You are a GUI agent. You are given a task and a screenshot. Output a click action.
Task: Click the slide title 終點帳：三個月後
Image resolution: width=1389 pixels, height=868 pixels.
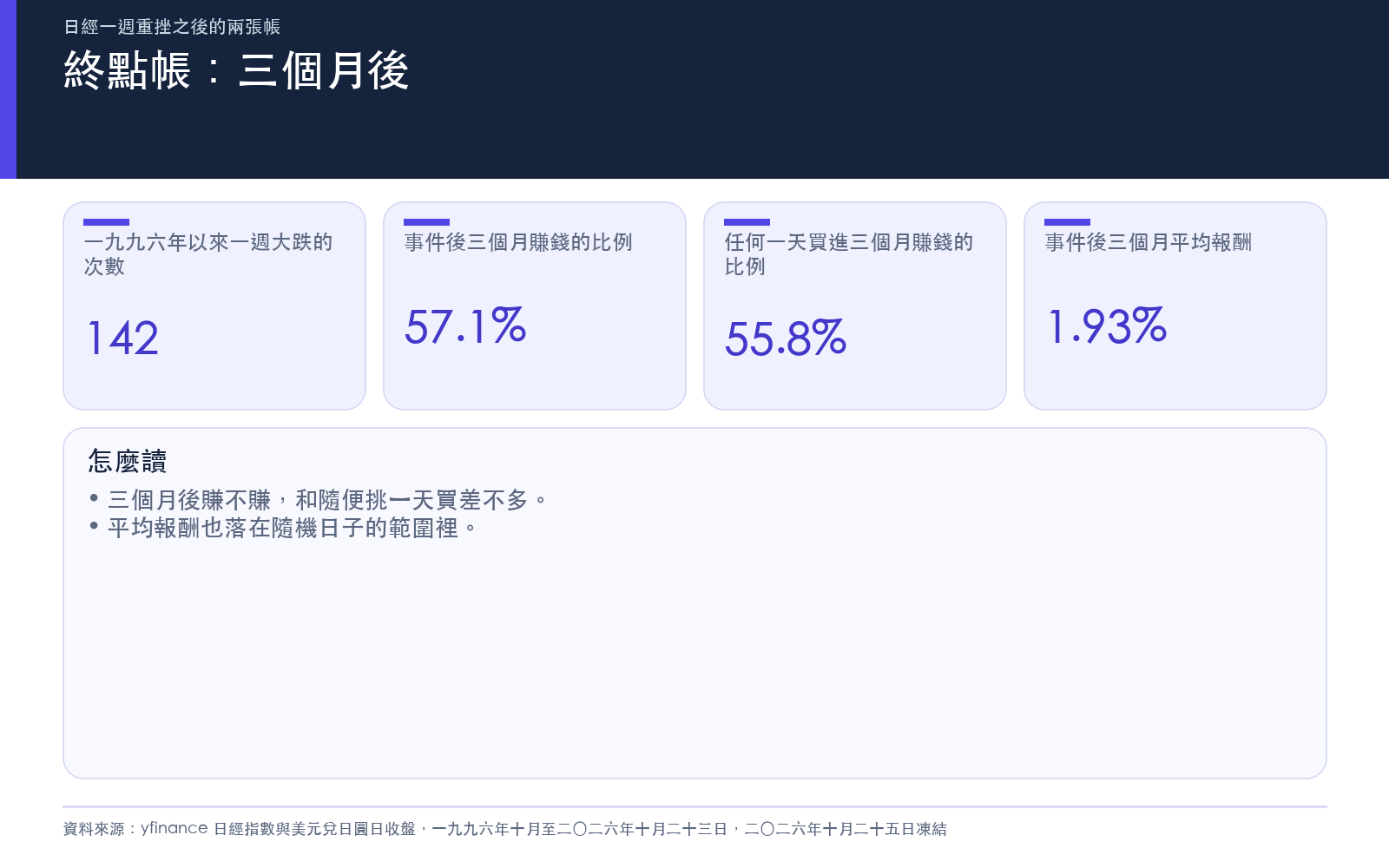pos(236,70)
